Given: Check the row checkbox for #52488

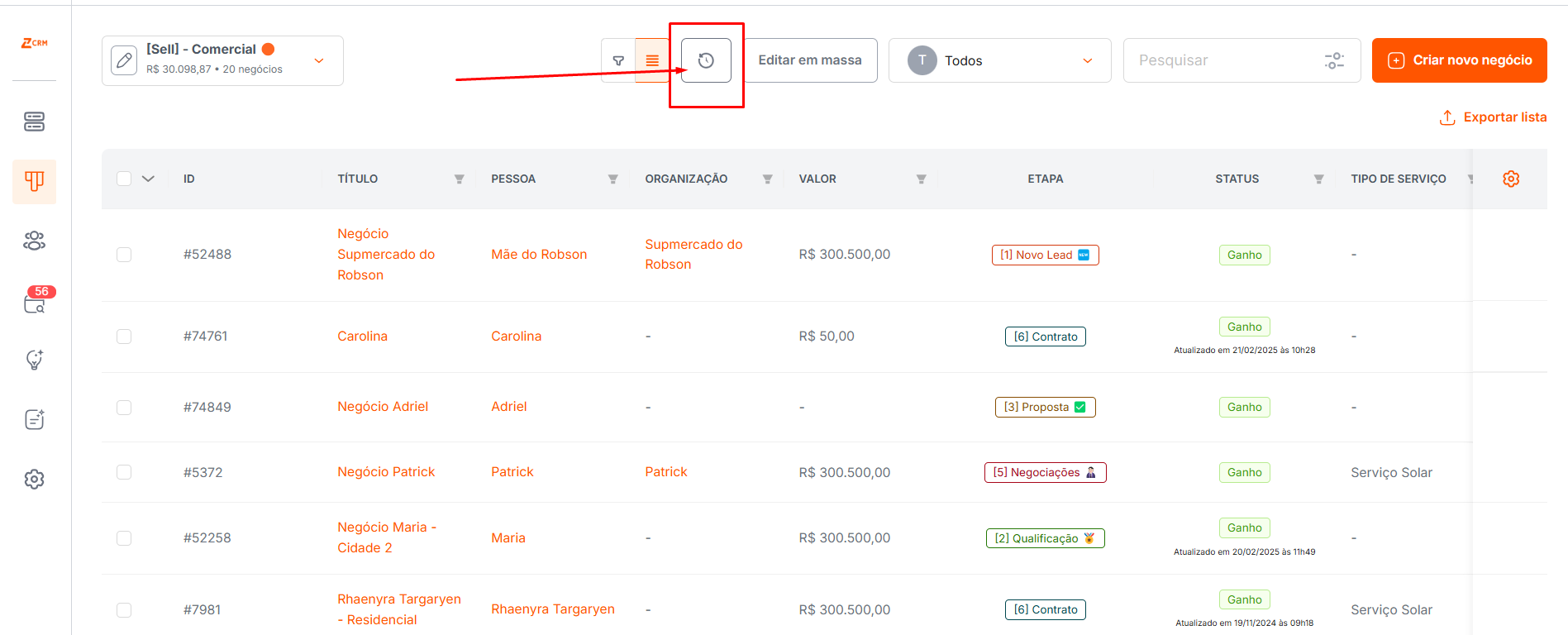Looking at the screenshot, I should tap(124, 255).
